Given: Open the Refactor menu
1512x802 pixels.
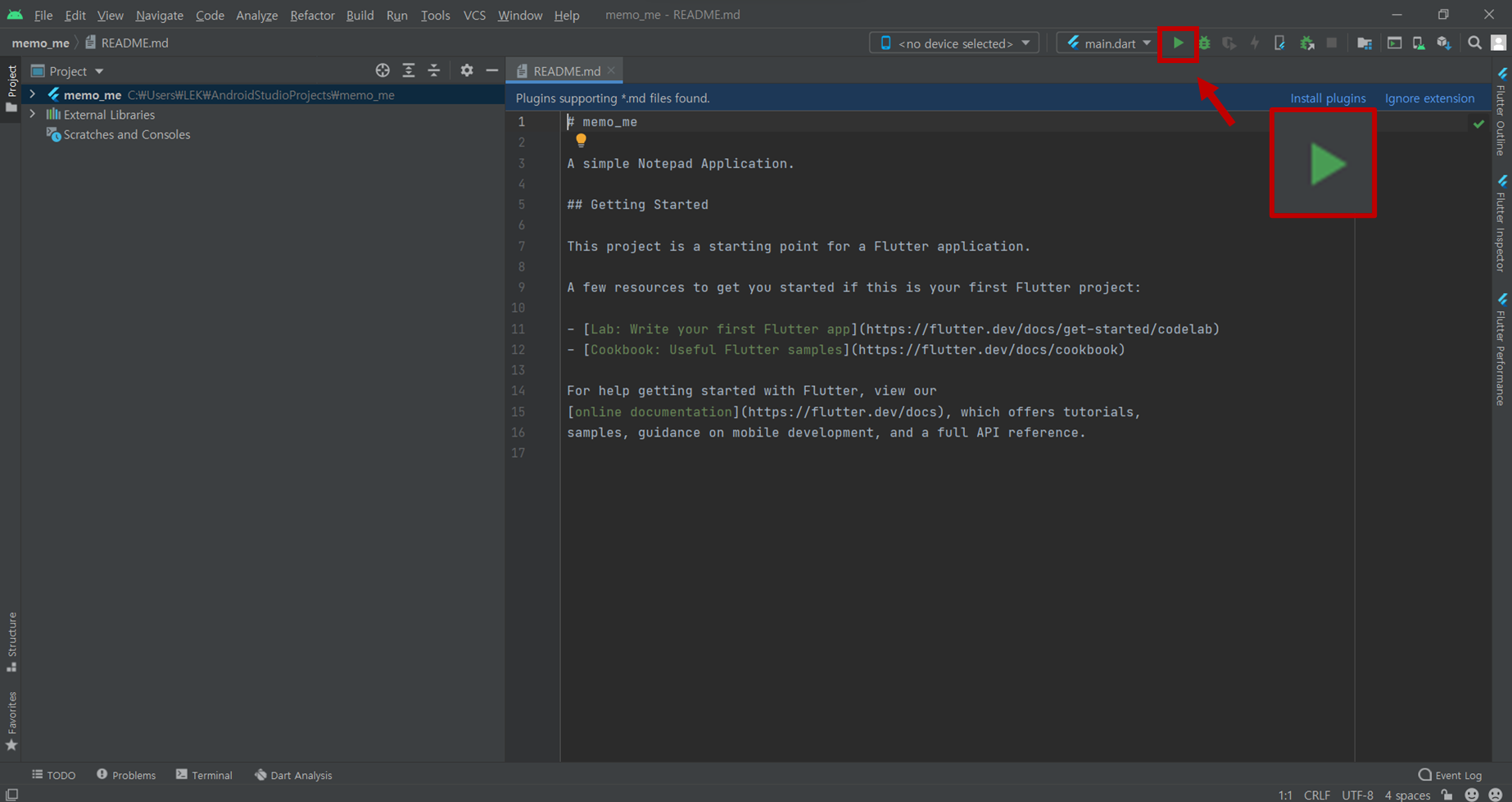Looking at the screenshot, I should 312,15.
